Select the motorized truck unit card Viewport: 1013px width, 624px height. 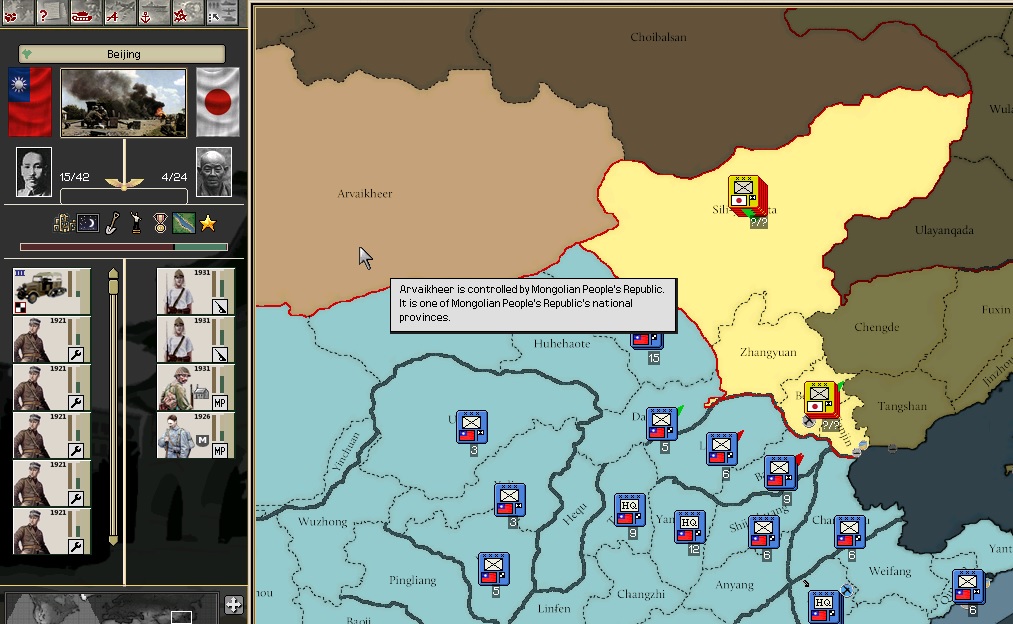click(52, 291)
